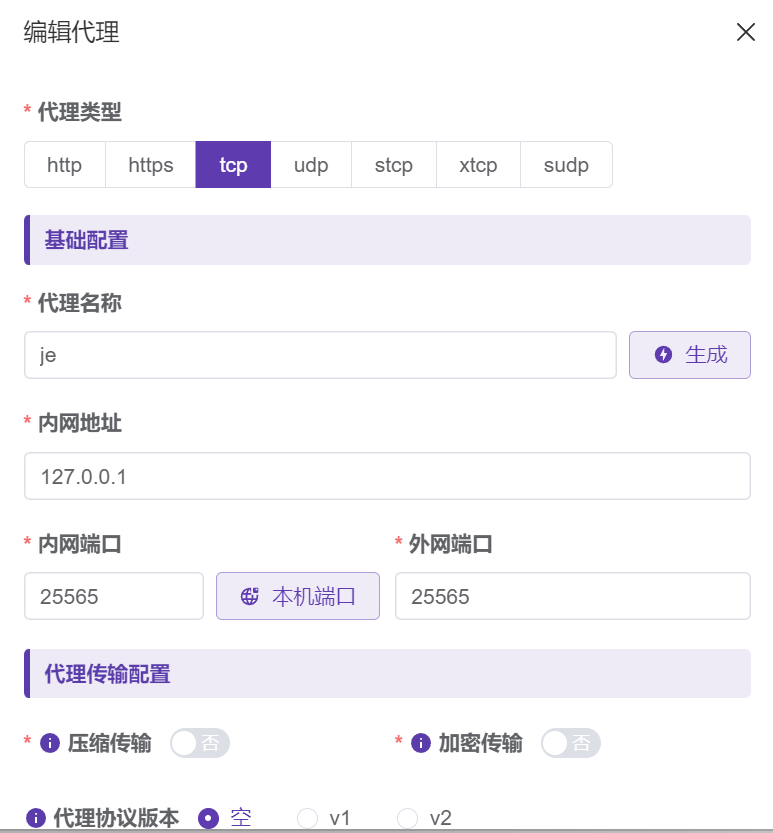This screenshot has width=773, height=833.
Task: Toggle the 压缩传输 switch
Action: click(x=200, y=743)
